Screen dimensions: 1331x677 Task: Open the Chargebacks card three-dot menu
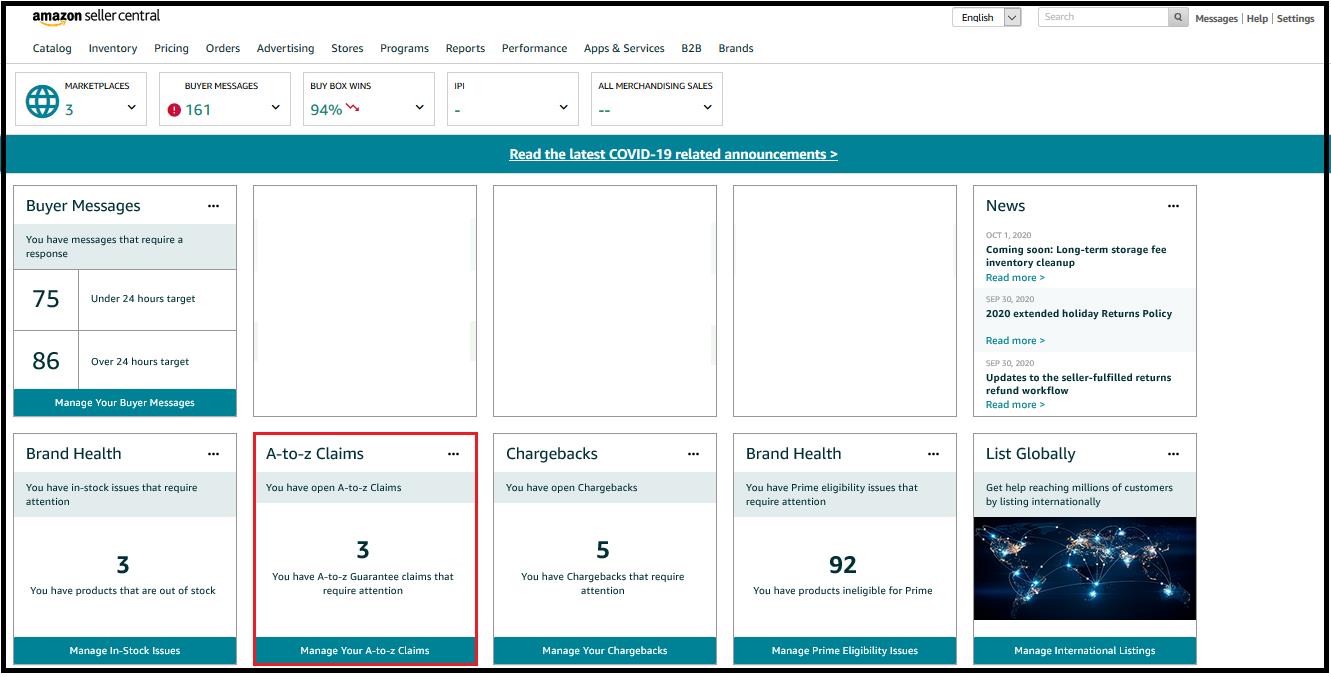(693, 454)
